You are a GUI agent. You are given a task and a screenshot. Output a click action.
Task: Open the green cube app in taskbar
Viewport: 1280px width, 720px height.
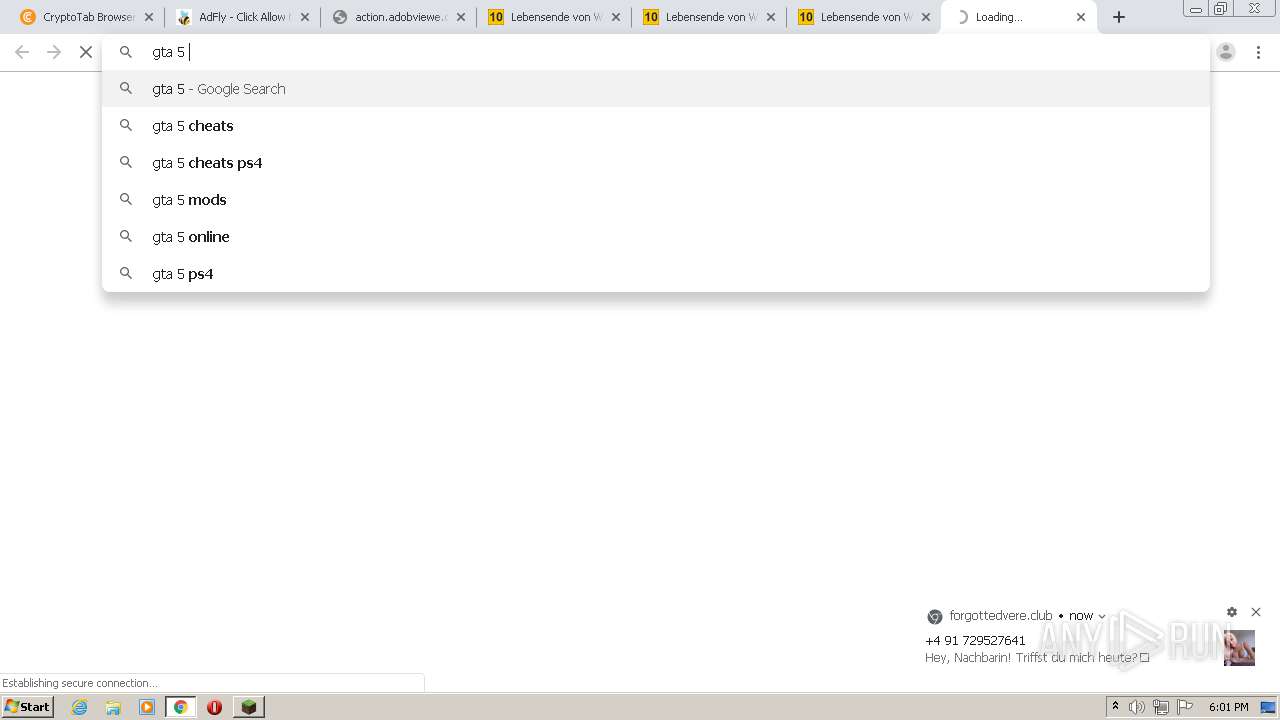point(248,707)
